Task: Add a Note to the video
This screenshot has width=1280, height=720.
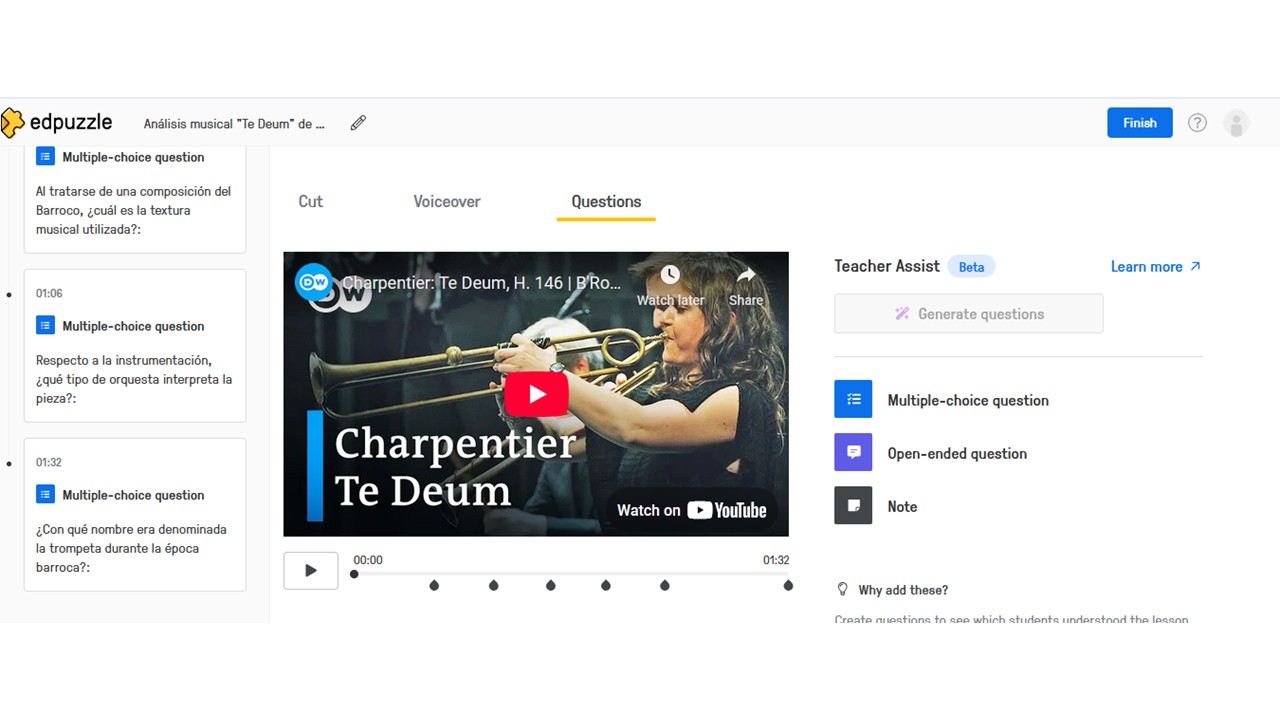Action: click(901, 507)
